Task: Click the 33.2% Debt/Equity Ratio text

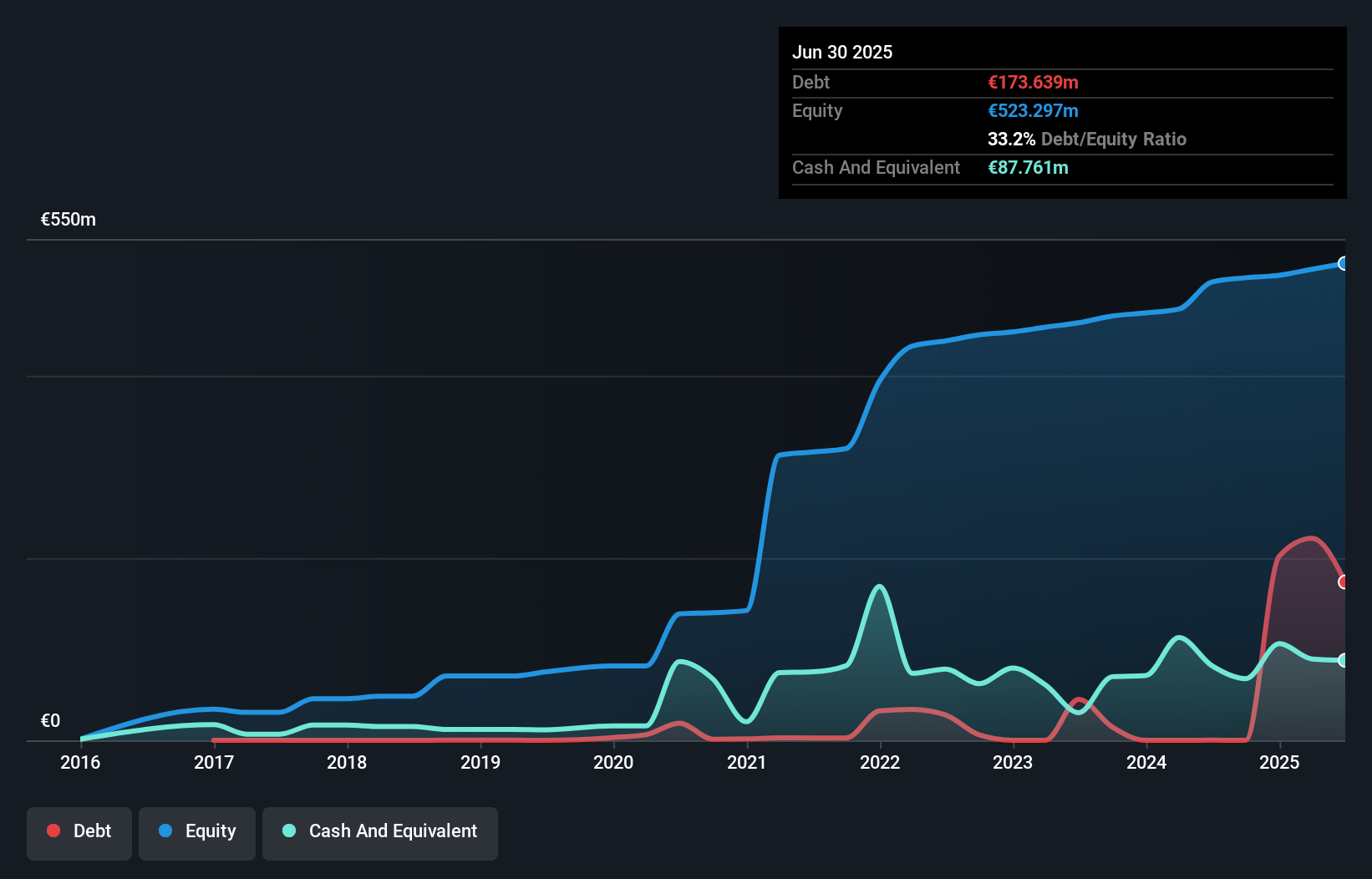Action: [1087, 139]
